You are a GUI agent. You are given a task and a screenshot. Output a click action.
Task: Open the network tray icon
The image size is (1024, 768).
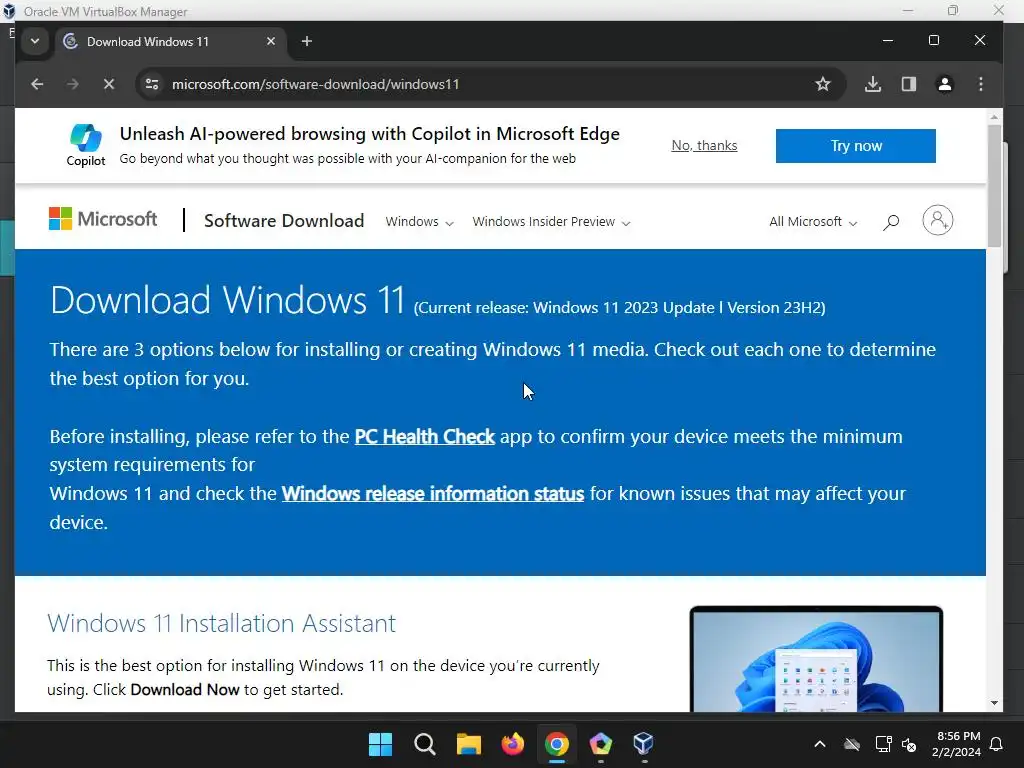[884, 744]
